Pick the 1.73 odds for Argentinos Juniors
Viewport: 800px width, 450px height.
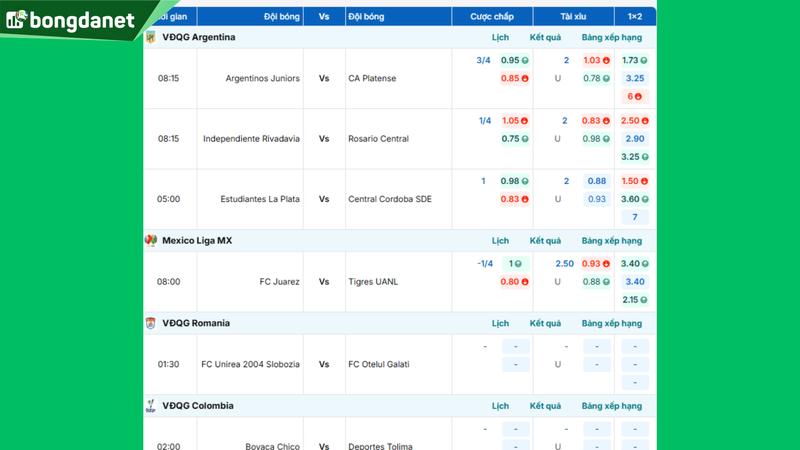coord(634,60)
